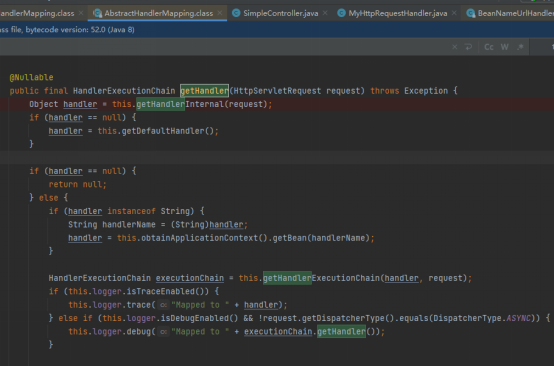
Task: Click the AbstractHandlerMapping.class file icon
Action: [x=97, y=13]
